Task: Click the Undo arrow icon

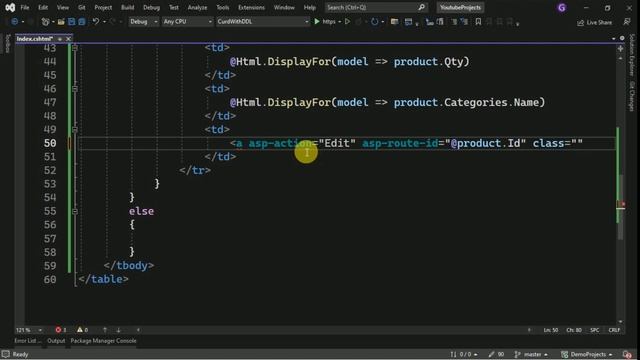Action: point(96,22)
